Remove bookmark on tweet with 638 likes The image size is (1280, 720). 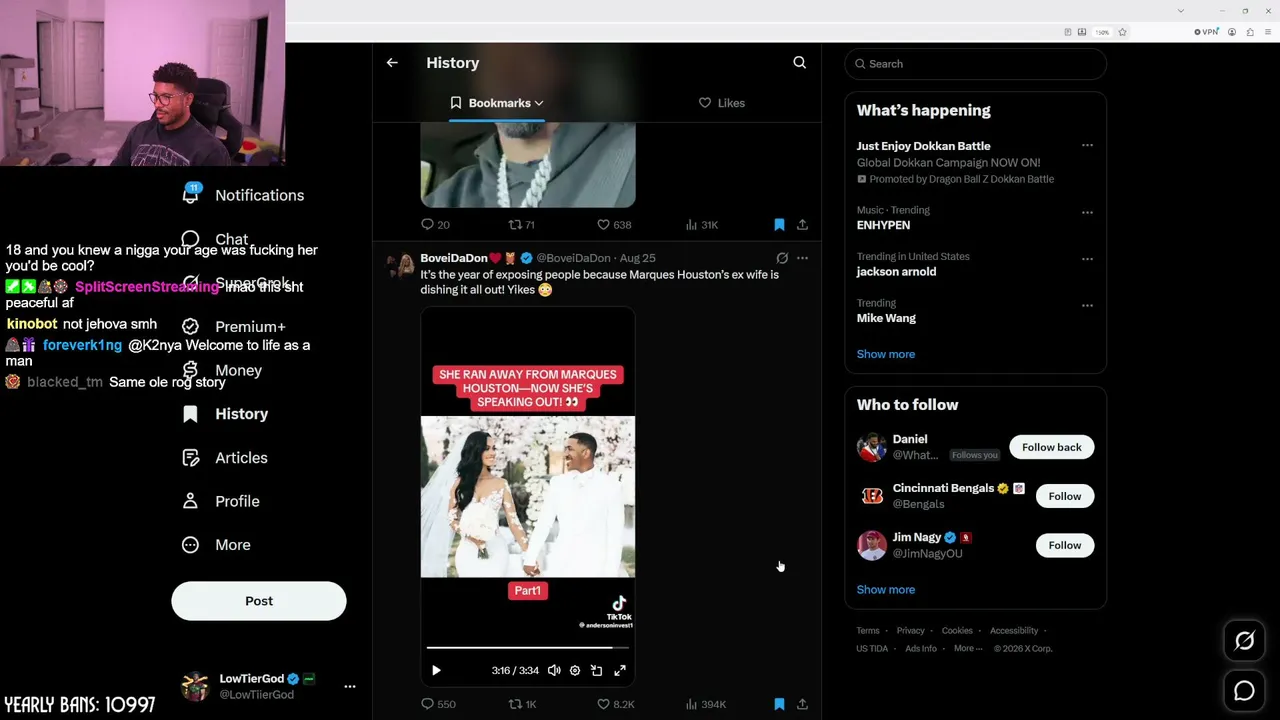pyautogui.click(x=779, y=225)
